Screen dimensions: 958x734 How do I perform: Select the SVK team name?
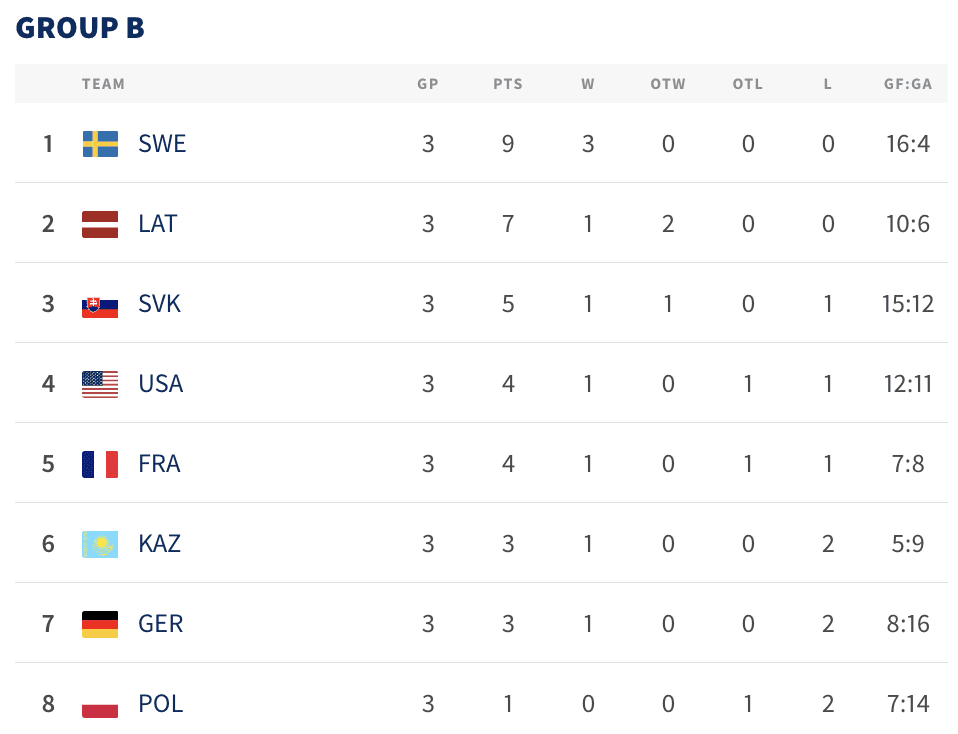(x=160, y=304)
